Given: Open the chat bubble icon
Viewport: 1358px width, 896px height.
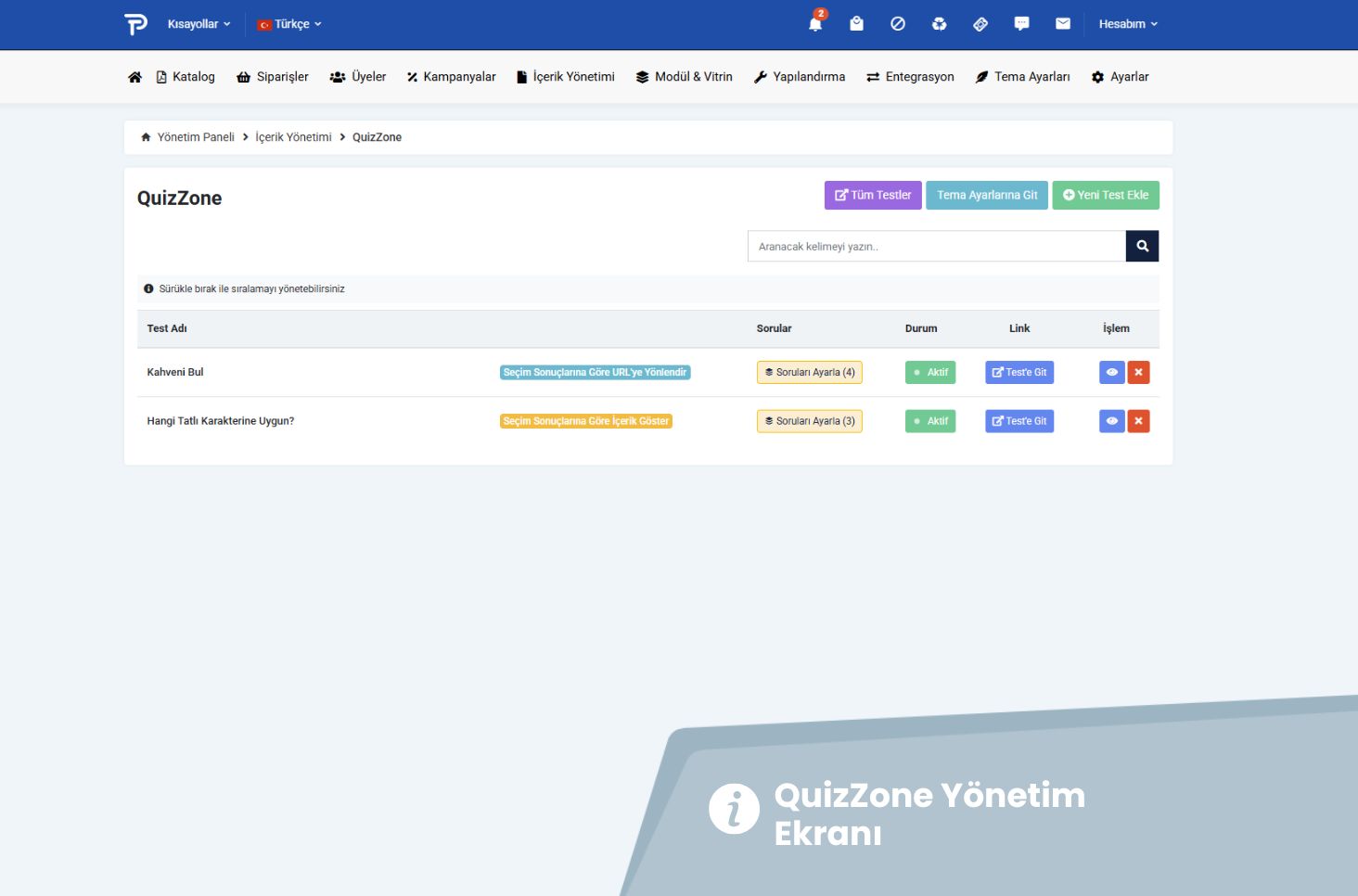Looking at the screenshot, I should [1021, 24].
